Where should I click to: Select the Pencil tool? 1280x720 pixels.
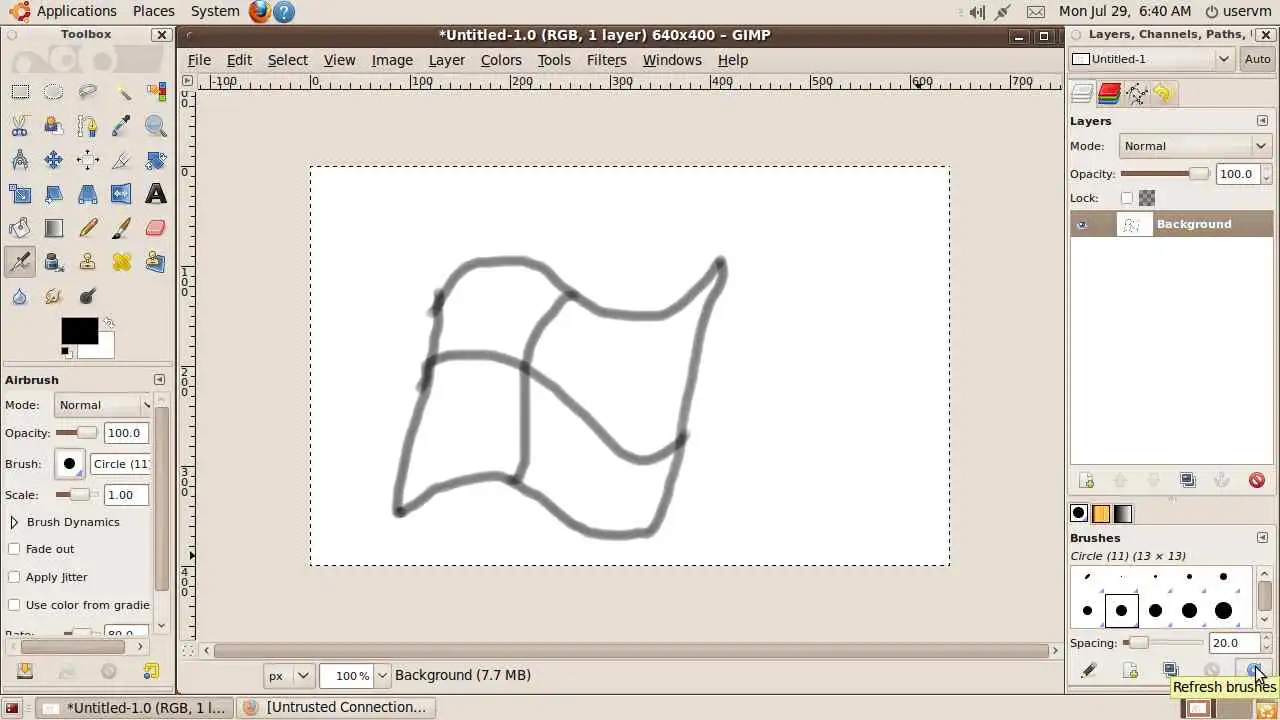point(88,228)
